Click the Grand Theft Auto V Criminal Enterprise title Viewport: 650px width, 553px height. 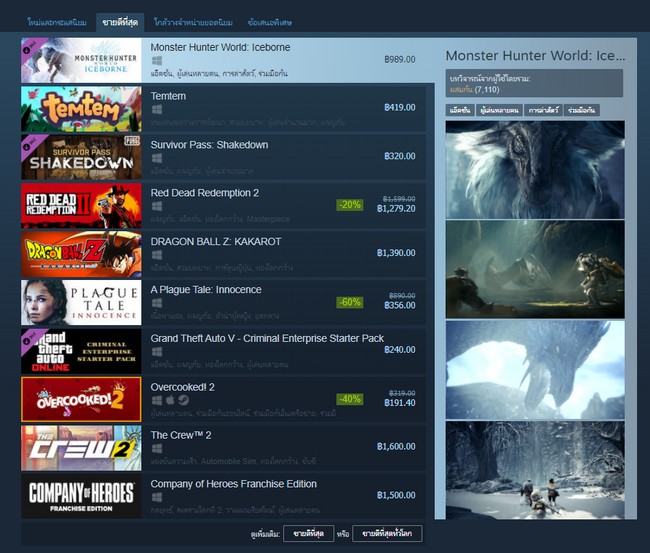pos(267,338)
